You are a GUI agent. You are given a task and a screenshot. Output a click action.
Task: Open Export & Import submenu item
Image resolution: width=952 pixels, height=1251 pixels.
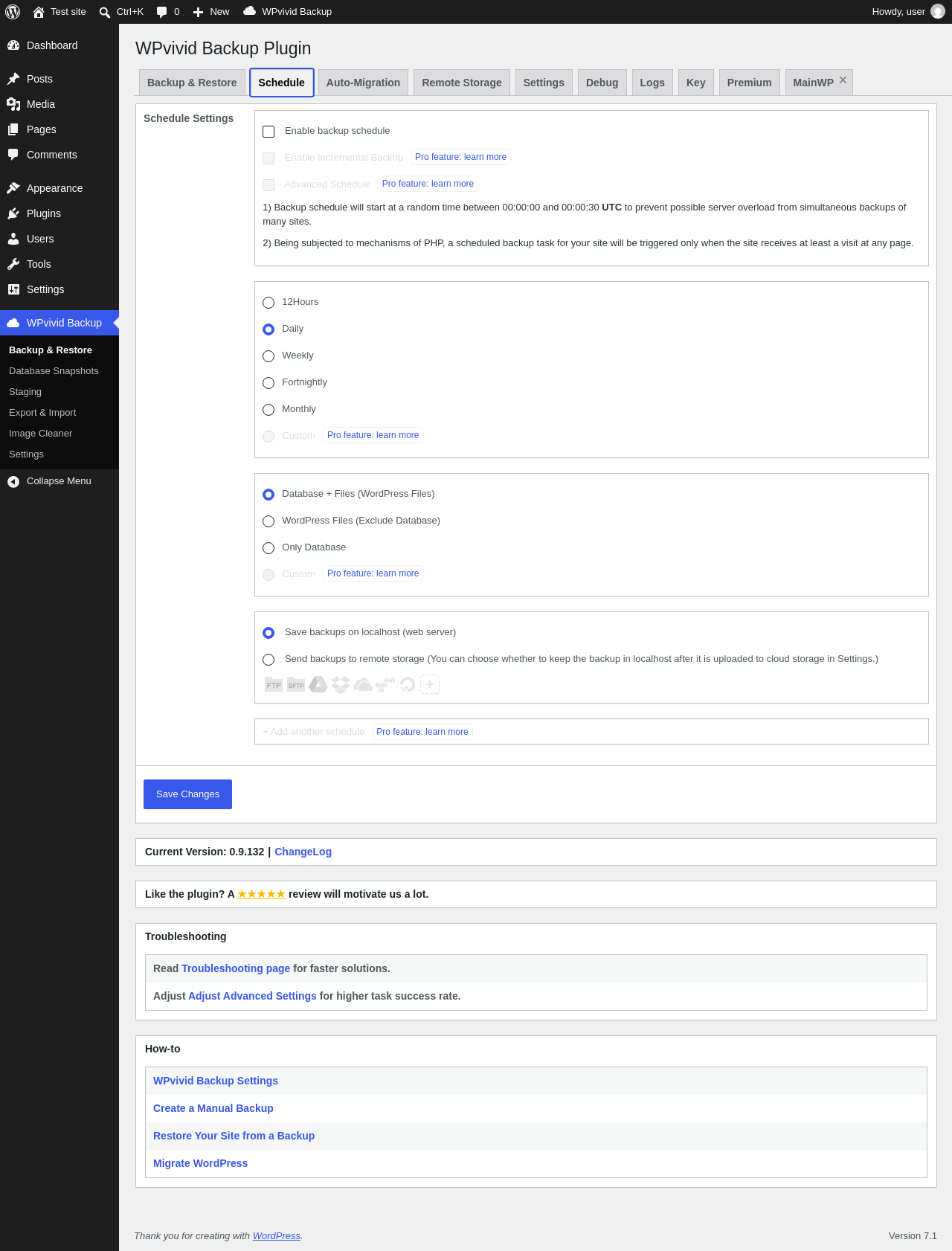[x=59, y=413]
